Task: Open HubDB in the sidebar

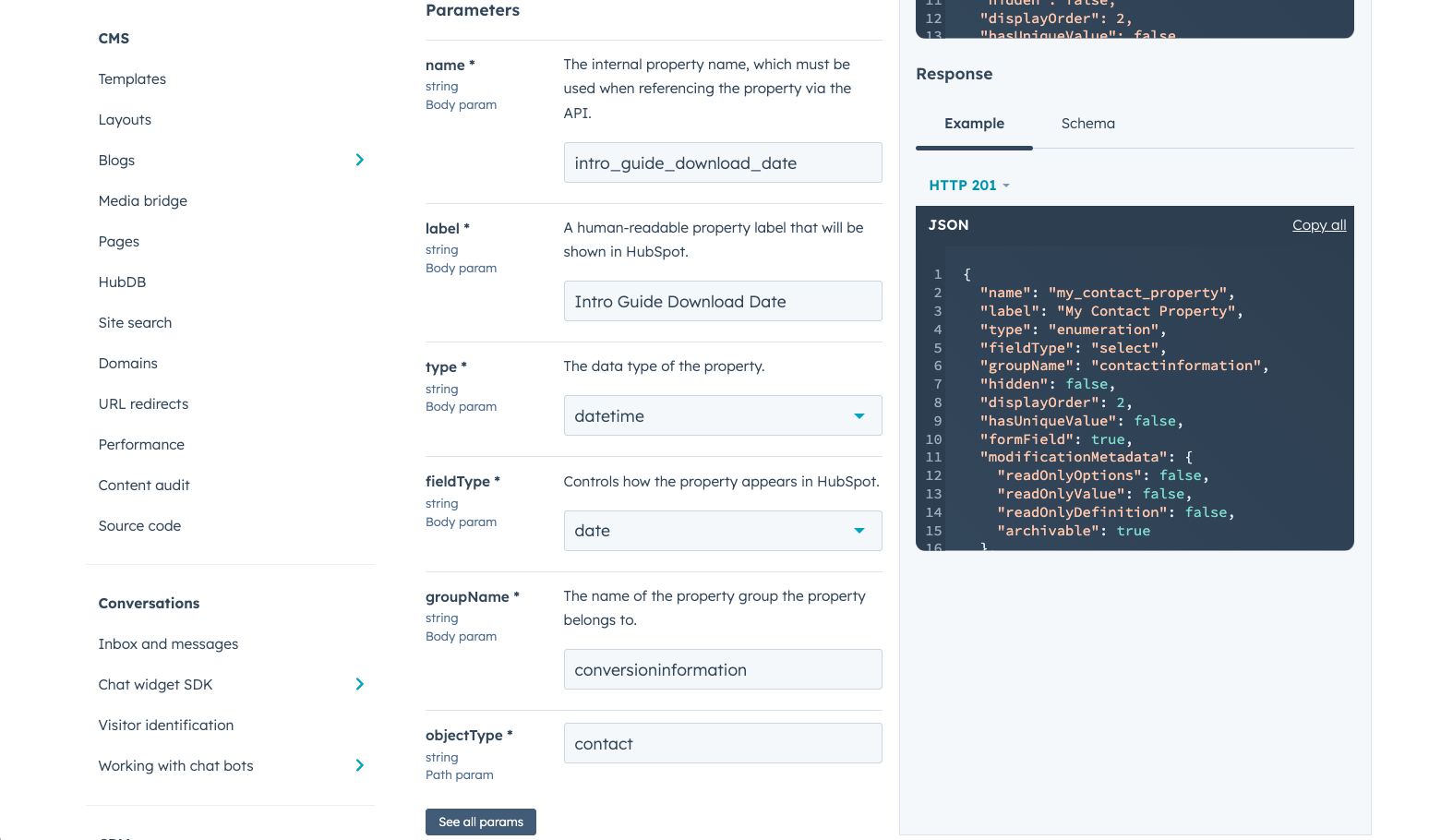Action: [122, 282]
